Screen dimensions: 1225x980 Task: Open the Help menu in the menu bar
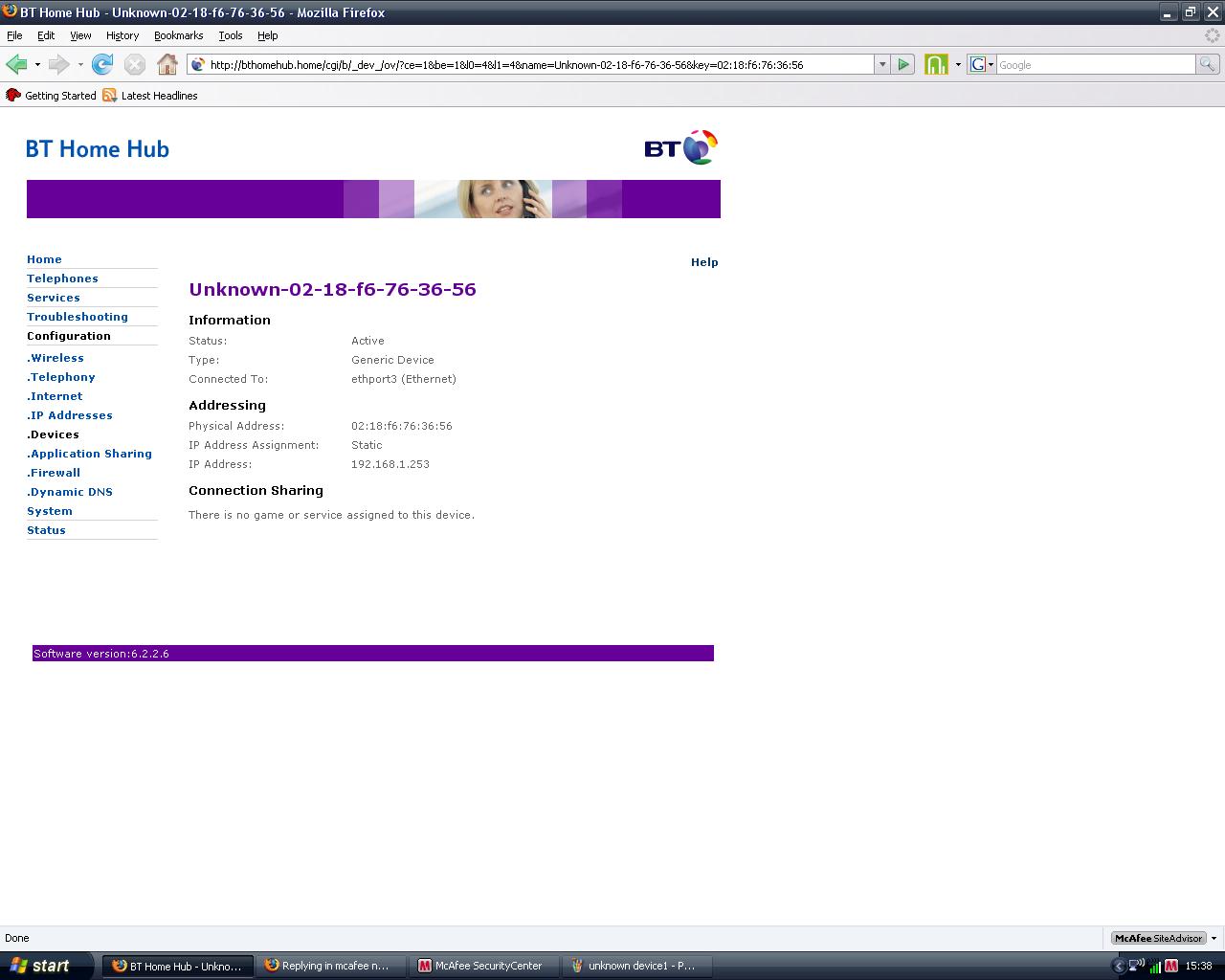tap(267, 35)
